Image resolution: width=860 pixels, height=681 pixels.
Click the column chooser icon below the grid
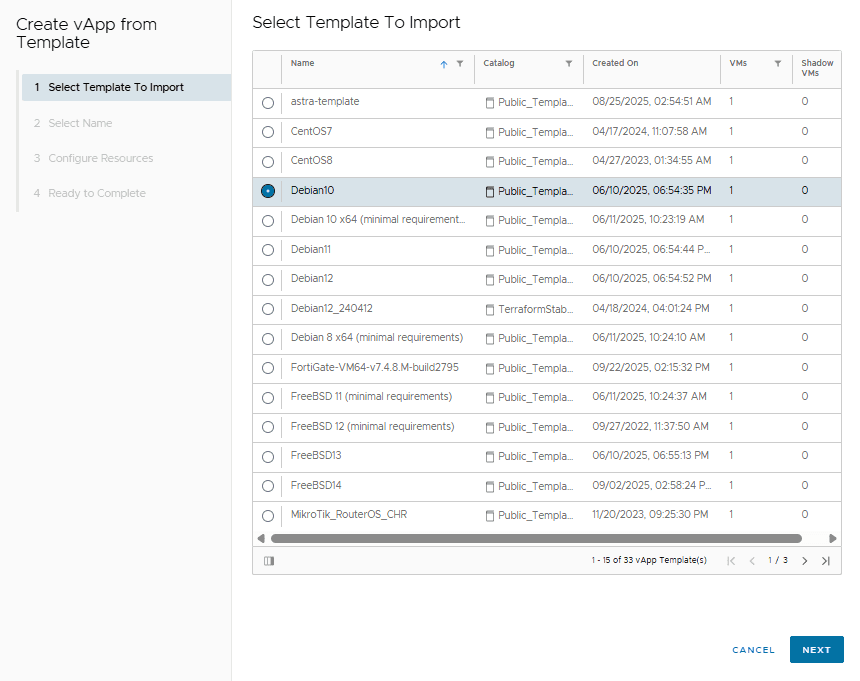pos(269,561)
